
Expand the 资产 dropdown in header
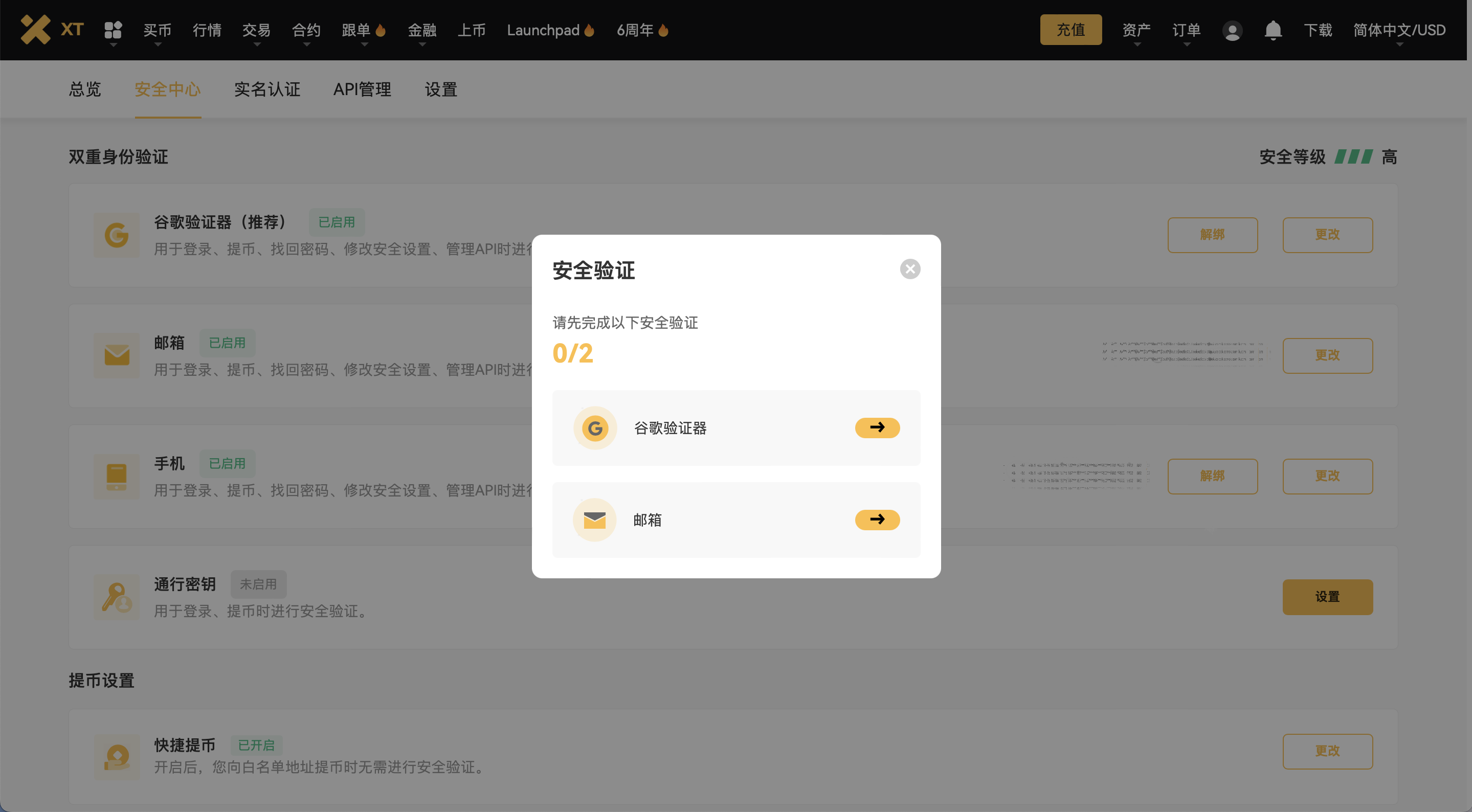pos(1136,30)
